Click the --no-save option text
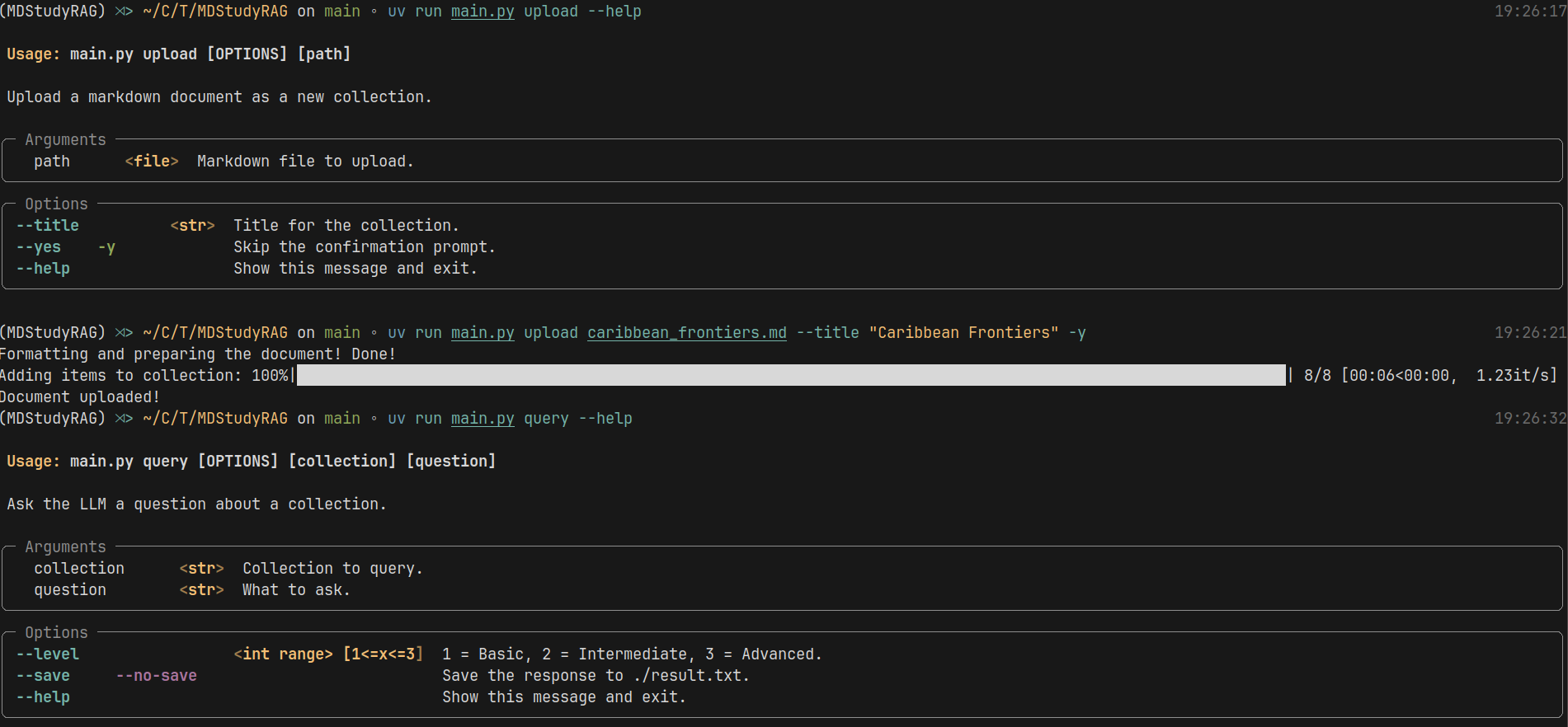This screenshot has height=727, width=1568. point(157,675)
